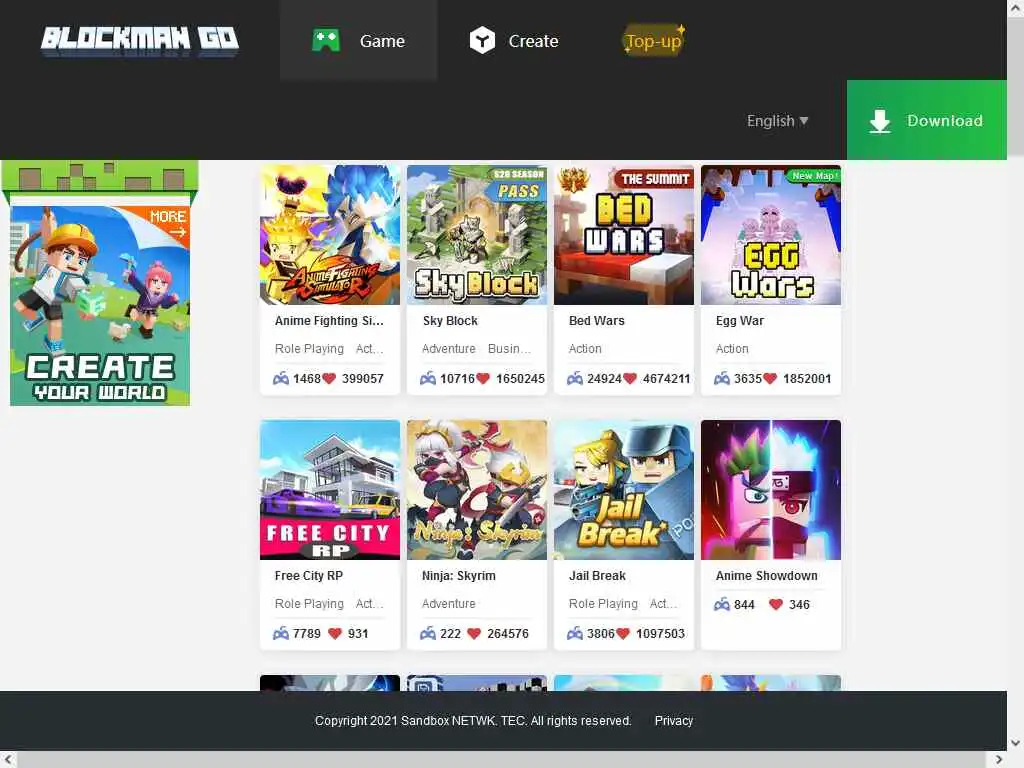The height and width of the screenshot is (768, 1024).
Task: Click heart icon on Jail Break card
Action: [623, 633]
